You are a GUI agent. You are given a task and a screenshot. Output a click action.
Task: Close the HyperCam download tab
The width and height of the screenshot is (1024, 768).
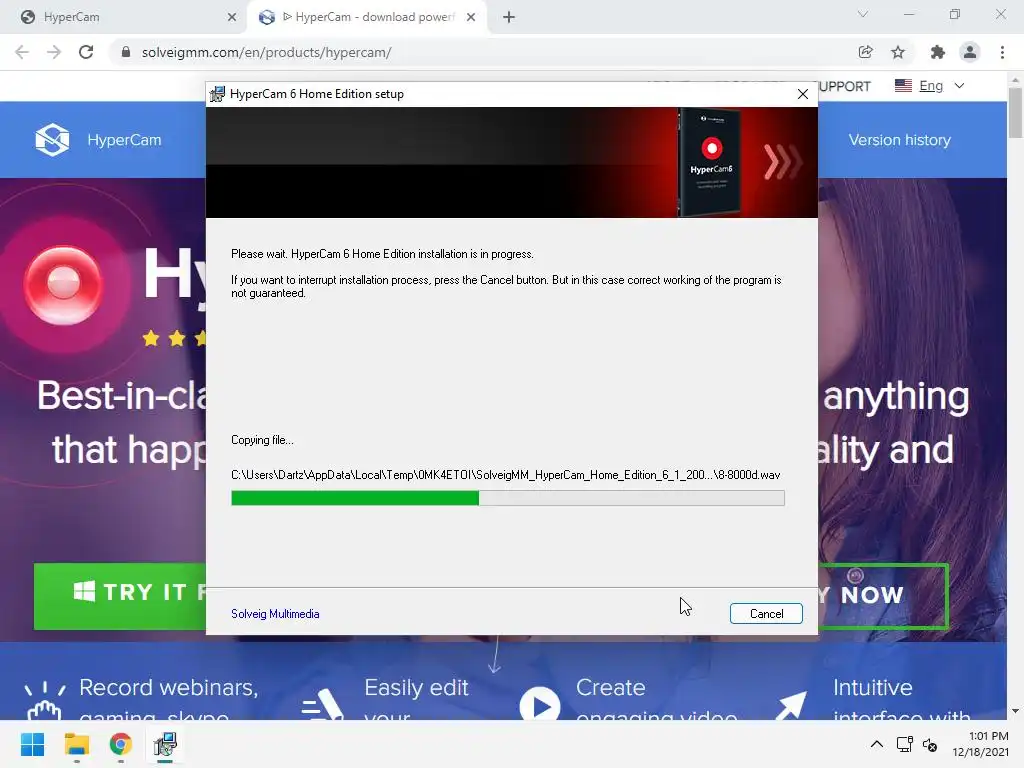470,17
